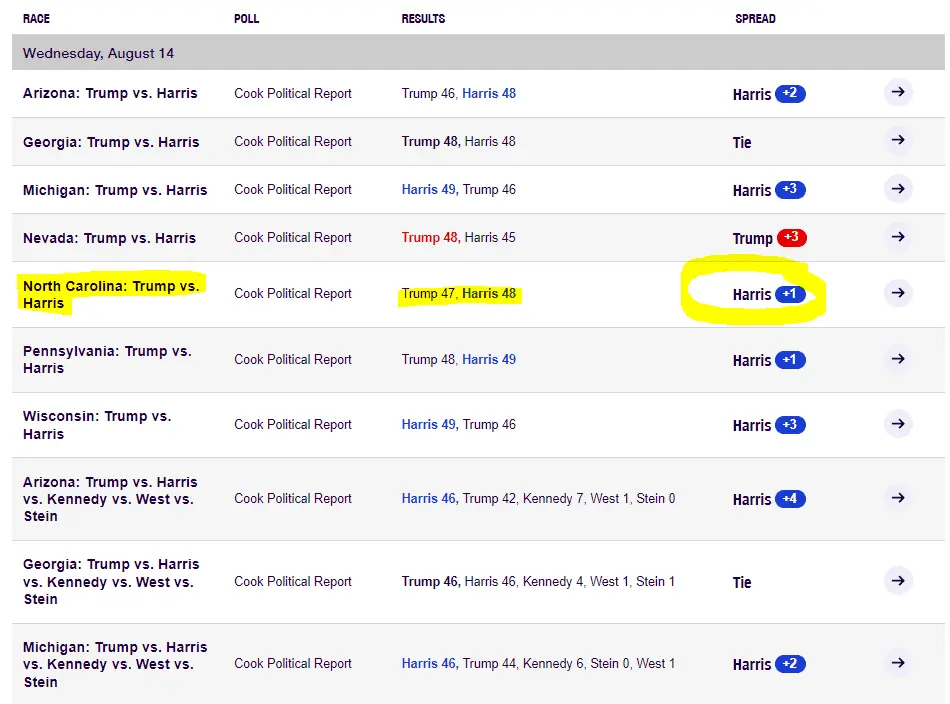Screen dimensions: 950x704
Task: Open arrow icon for Pennsylvania row
Action: (x=898, y=359)
